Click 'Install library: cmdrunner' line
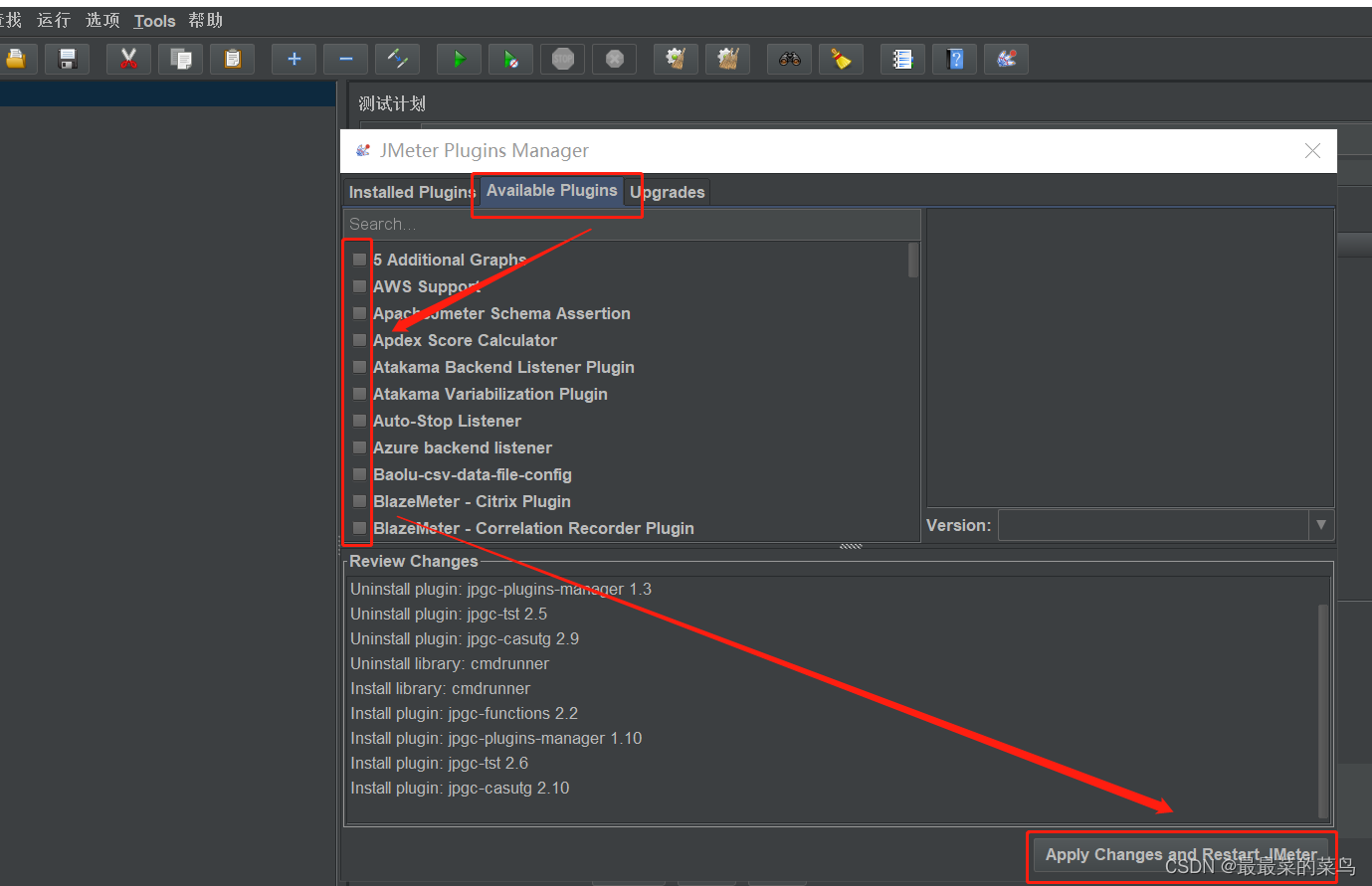The image size is (1372, 886). [x=440, y=688]
